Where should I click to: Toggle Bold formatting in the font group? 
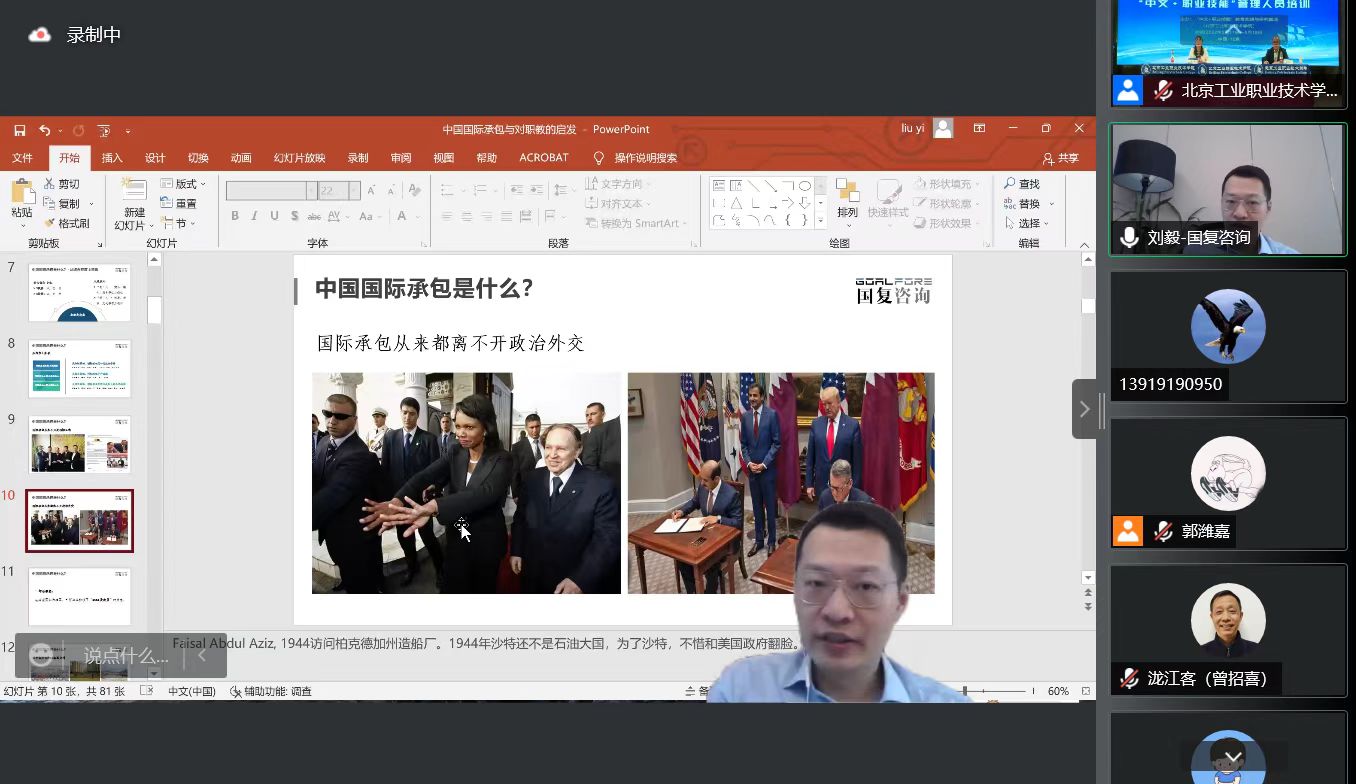click(235, 216)
